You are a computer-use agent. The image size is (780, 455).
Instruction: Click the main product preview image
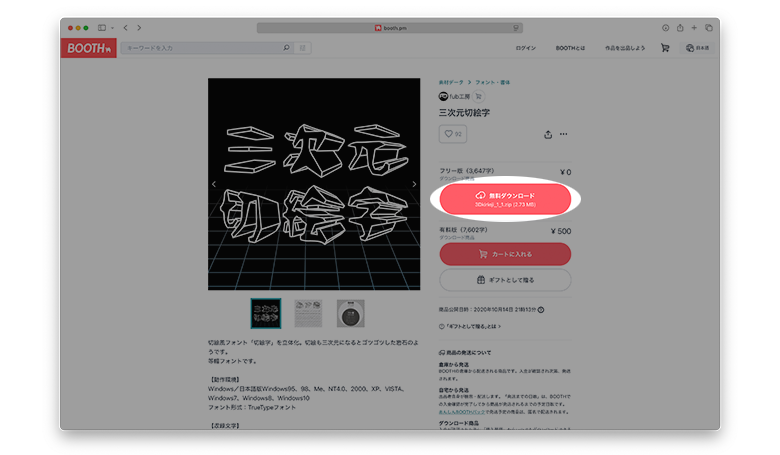click(x=314, y=184)
